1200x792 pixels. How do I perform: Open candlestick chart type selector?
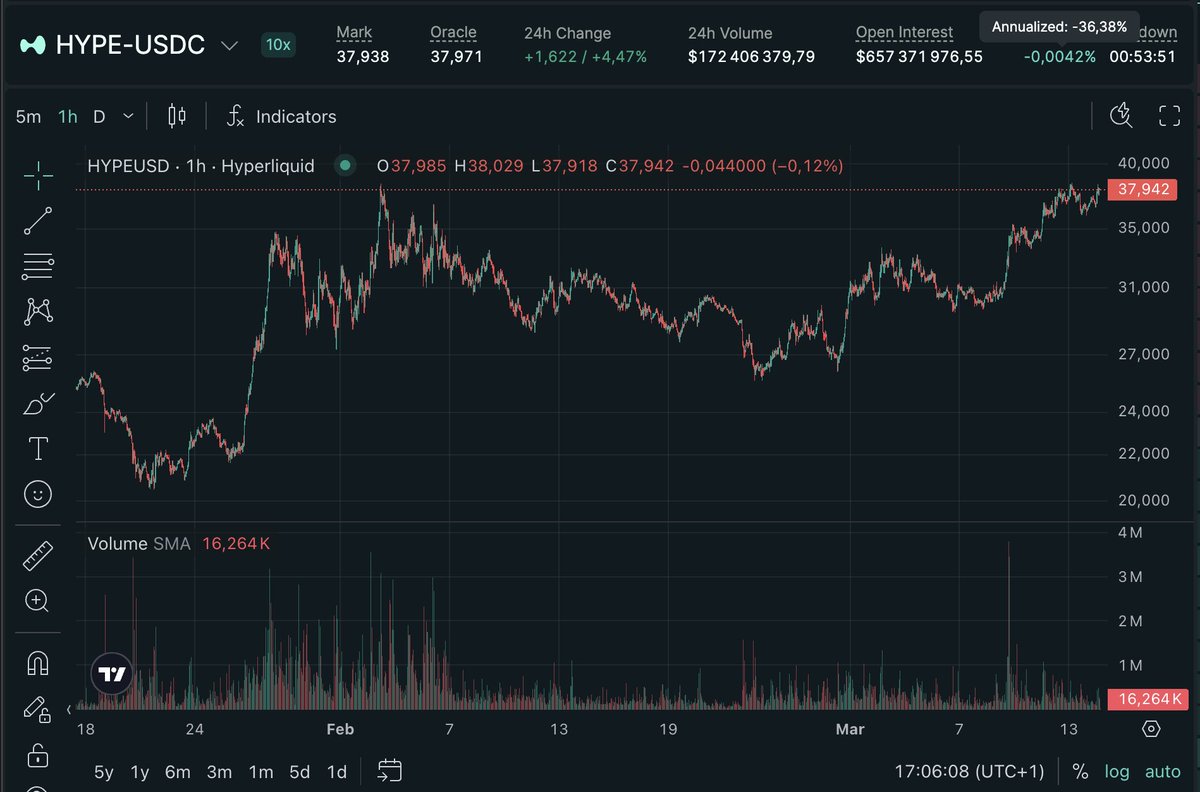(177, 116)
